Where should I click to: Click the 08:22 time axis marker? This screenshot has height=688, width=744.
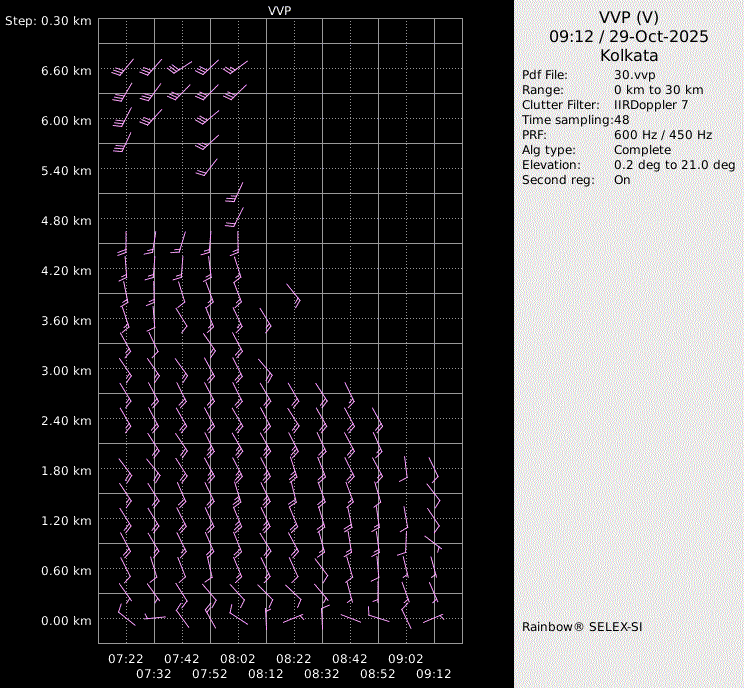[x=294, y=659]
